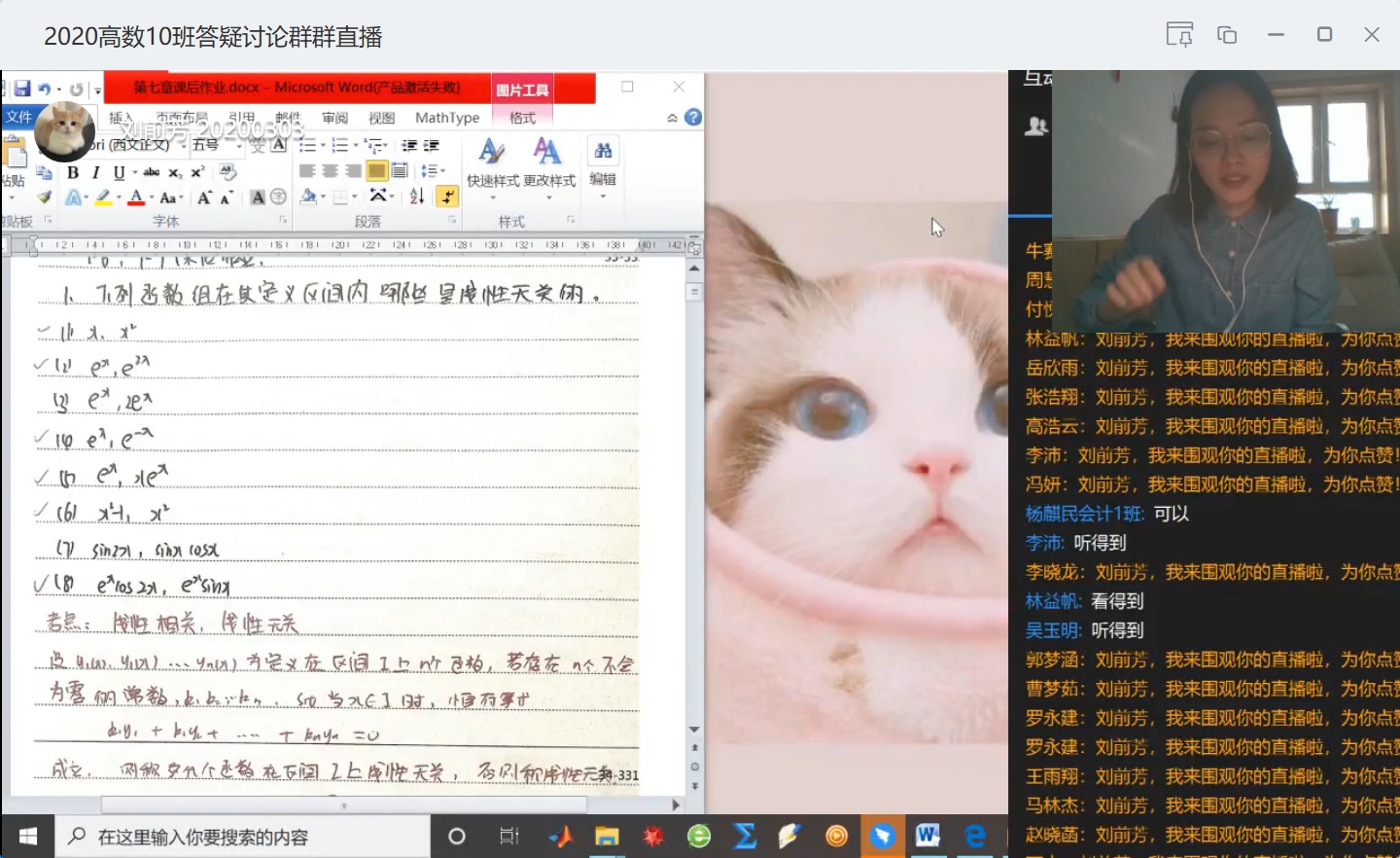Click the Windows taskbar search box
Image resolution: width=1400 pixels, height=858 pixels.
pyautogui.click(x=243, y=837)
